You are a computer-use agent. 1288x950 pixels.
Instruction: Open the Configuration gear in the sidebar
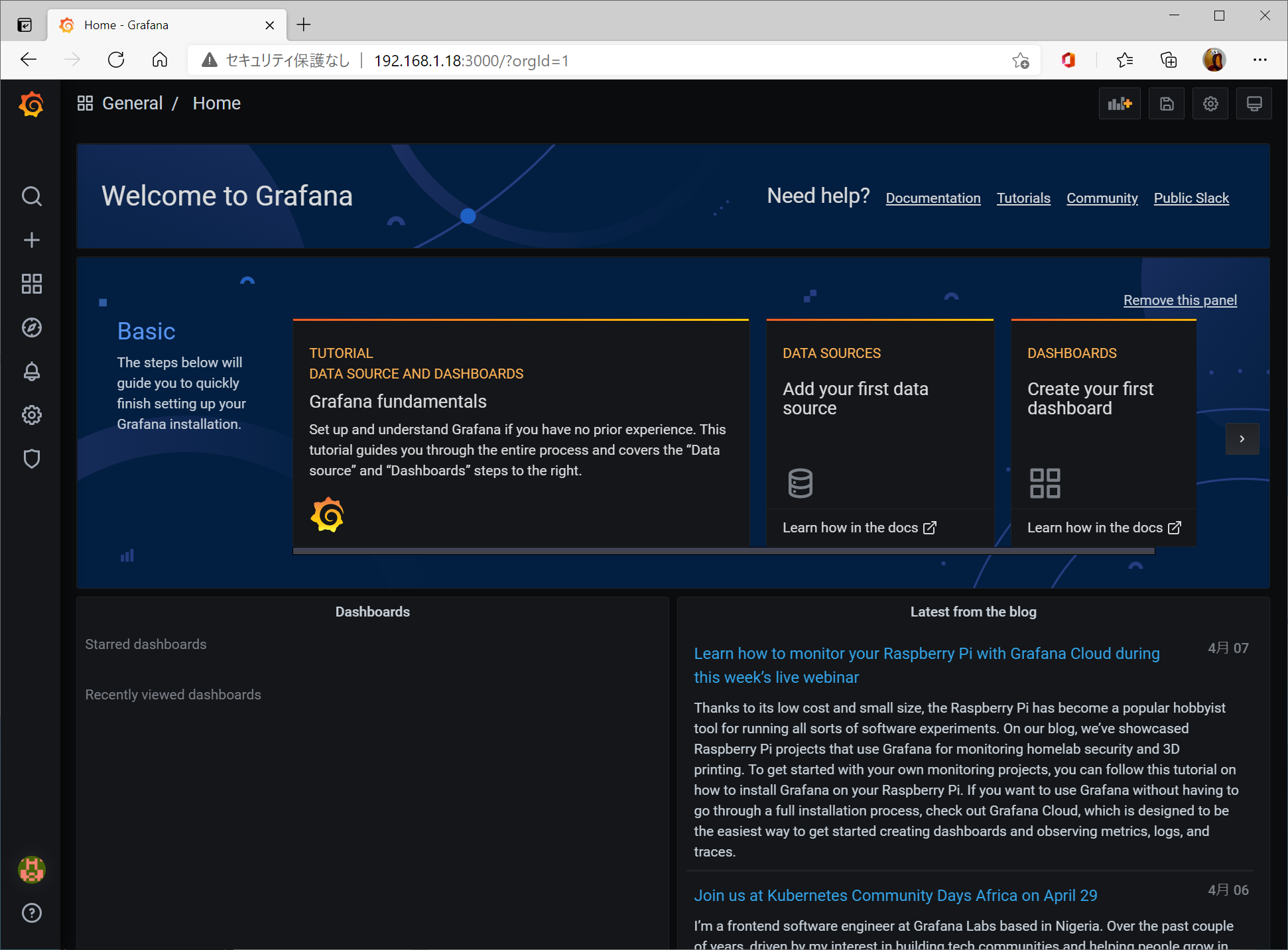click(x=31, y=415)
